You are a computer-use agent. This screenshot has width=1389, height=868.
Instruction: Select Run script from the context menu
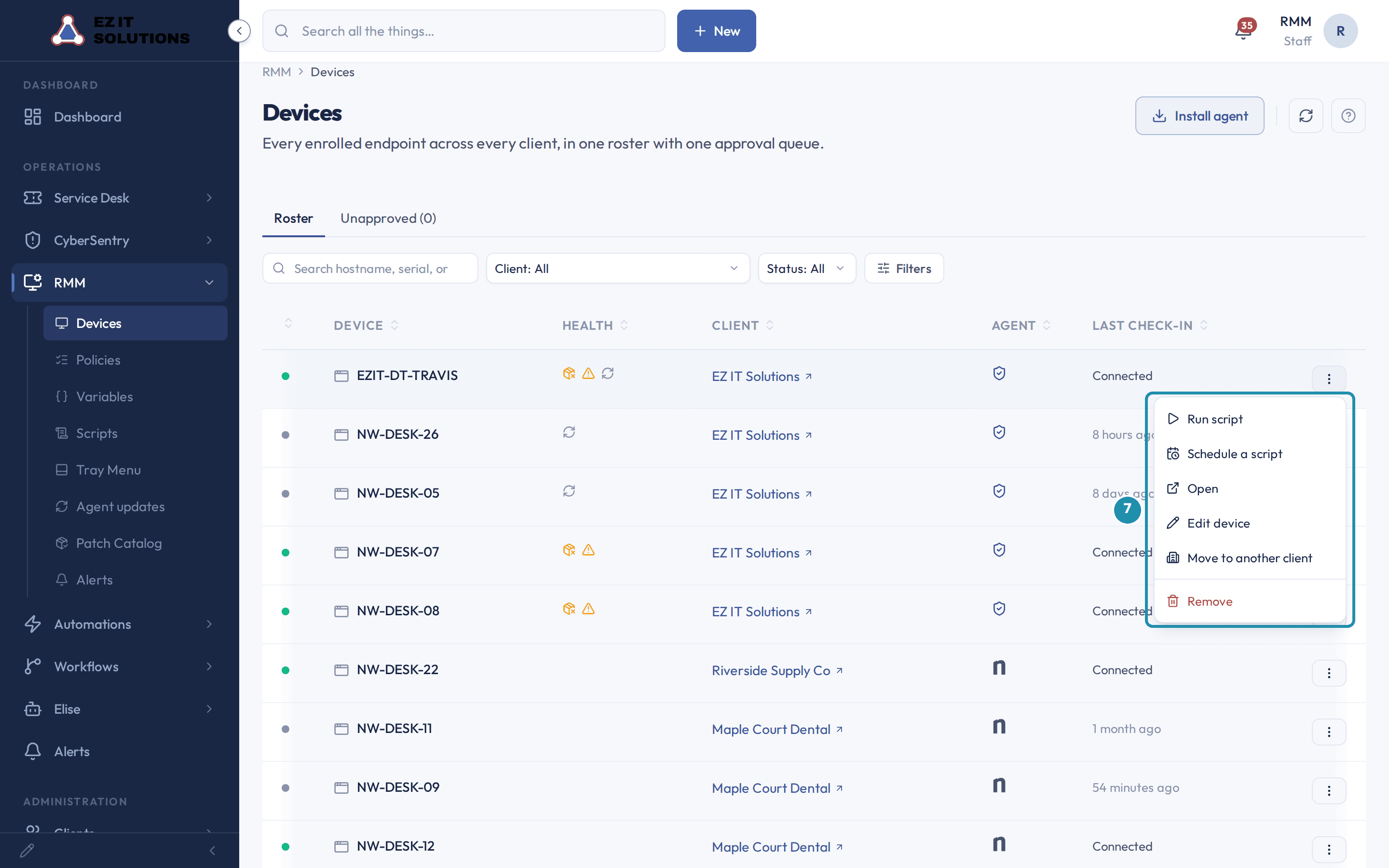(1250, 419)
